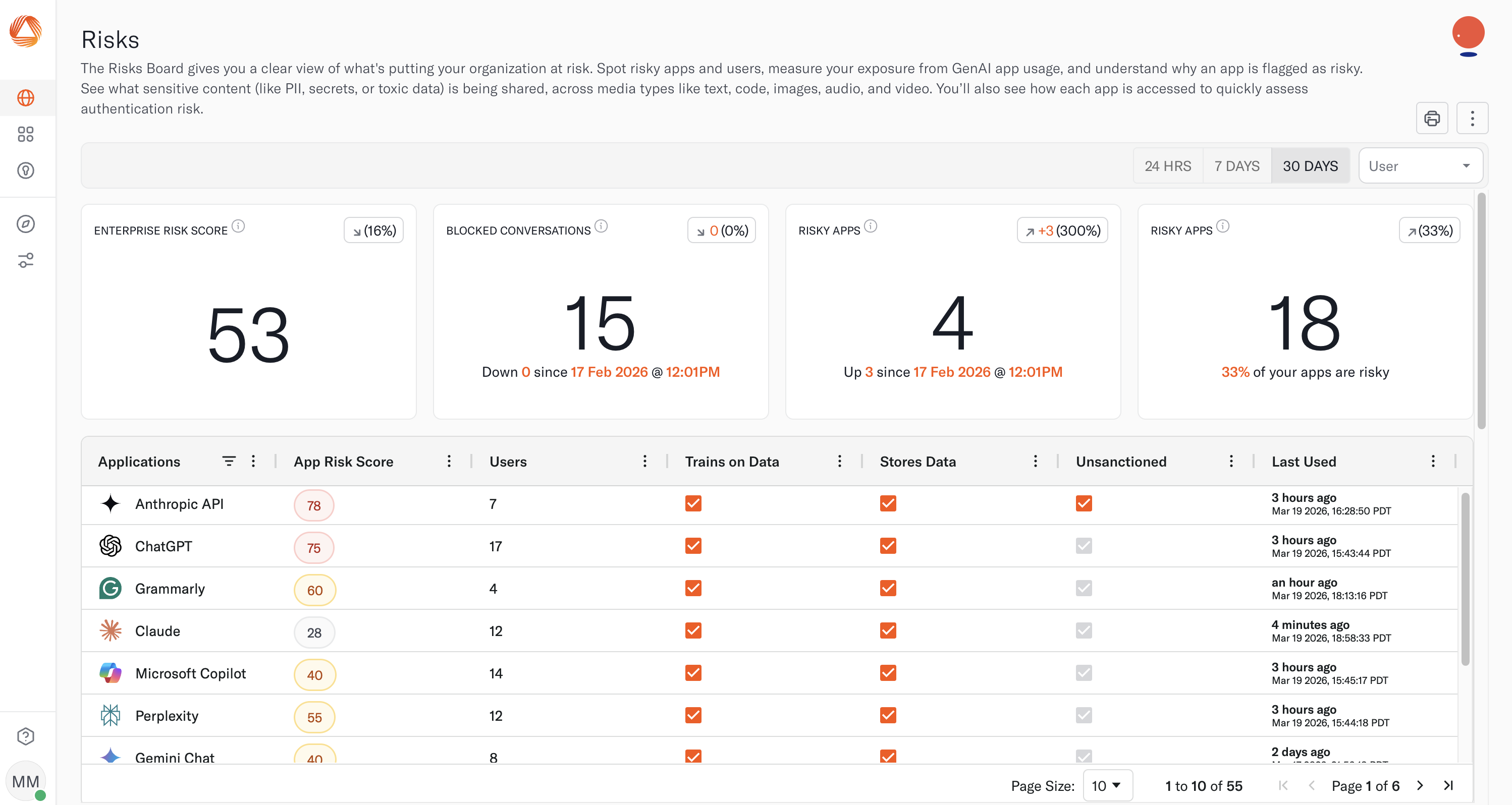Click the MM user avatar
This screenshot has height=805, width=1512.
[x=25, y=781]
